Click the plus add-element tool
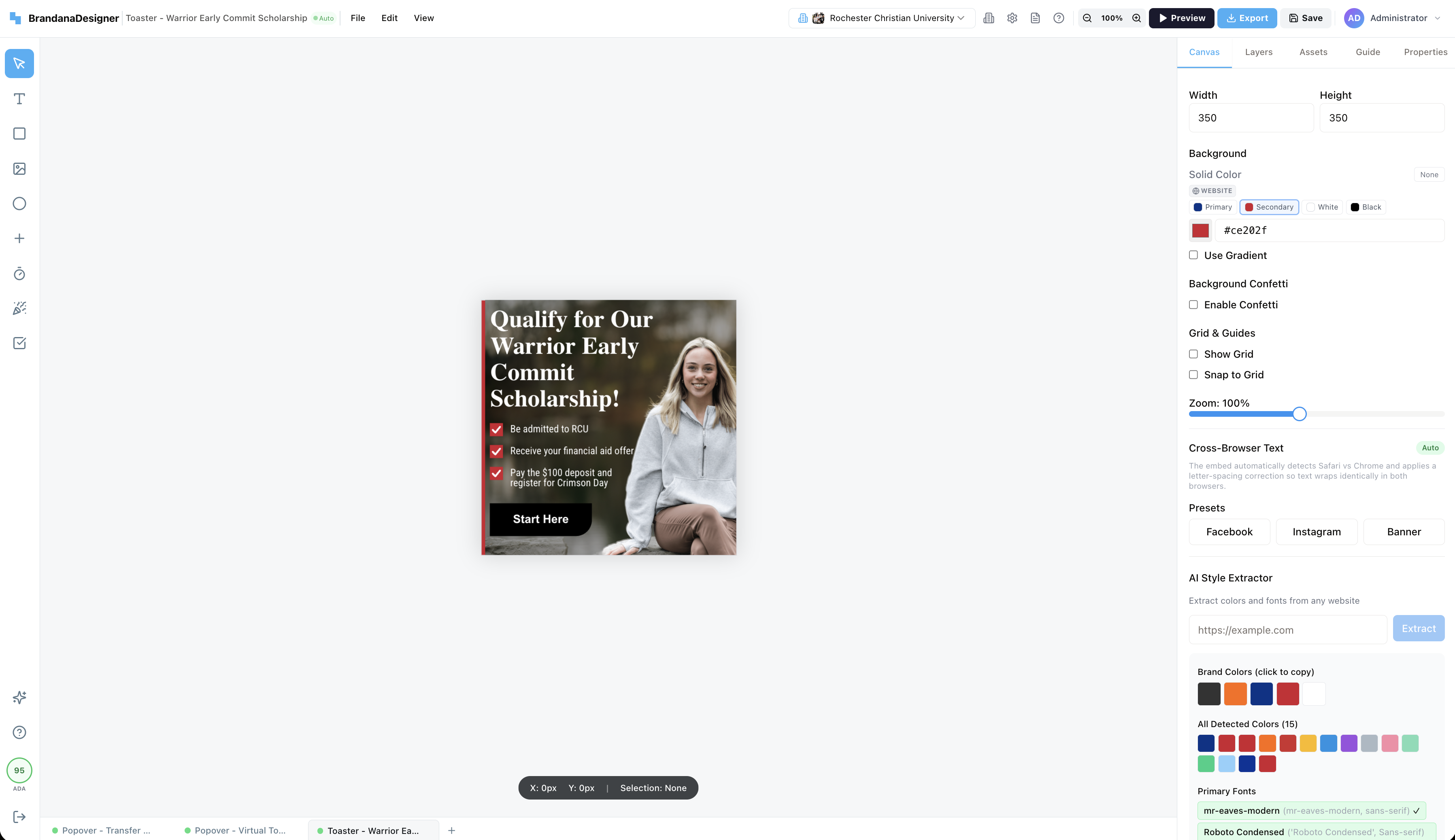Viewport: 1455px width, 840px height. click(19, 238)
